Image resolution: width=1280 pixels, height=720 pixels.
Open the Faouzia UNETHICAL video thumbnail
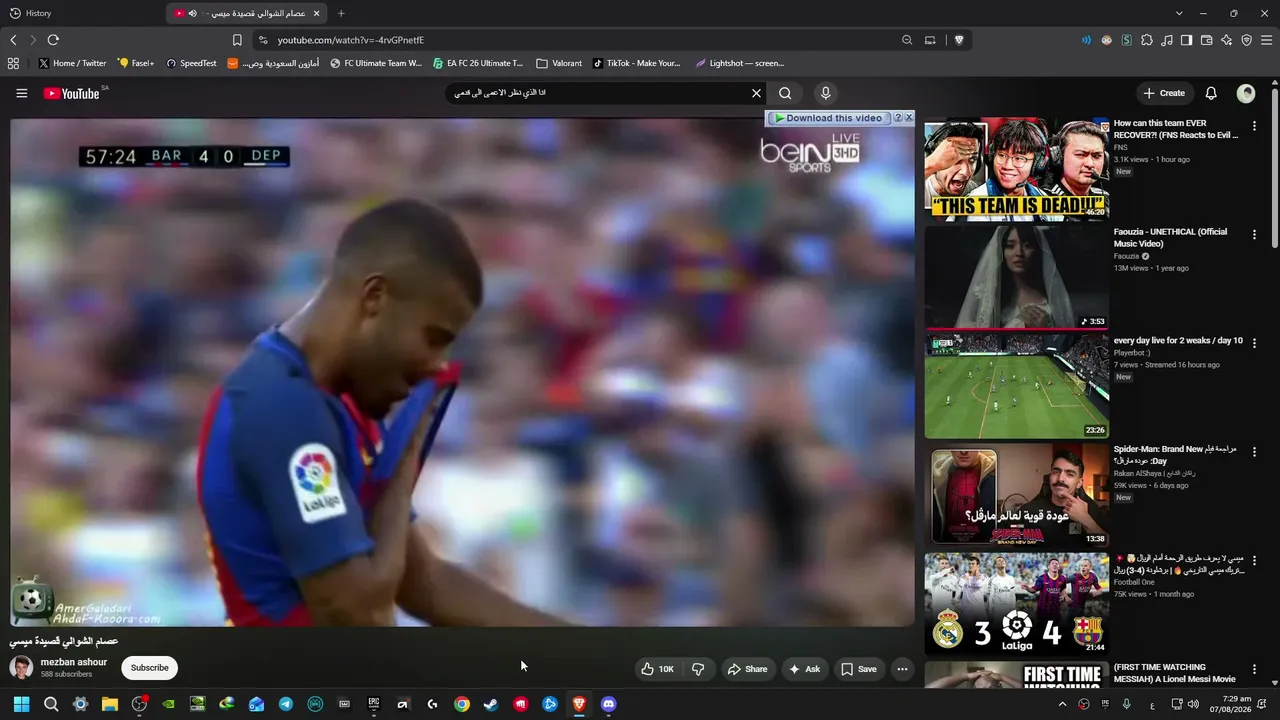tap(1016, 277)
